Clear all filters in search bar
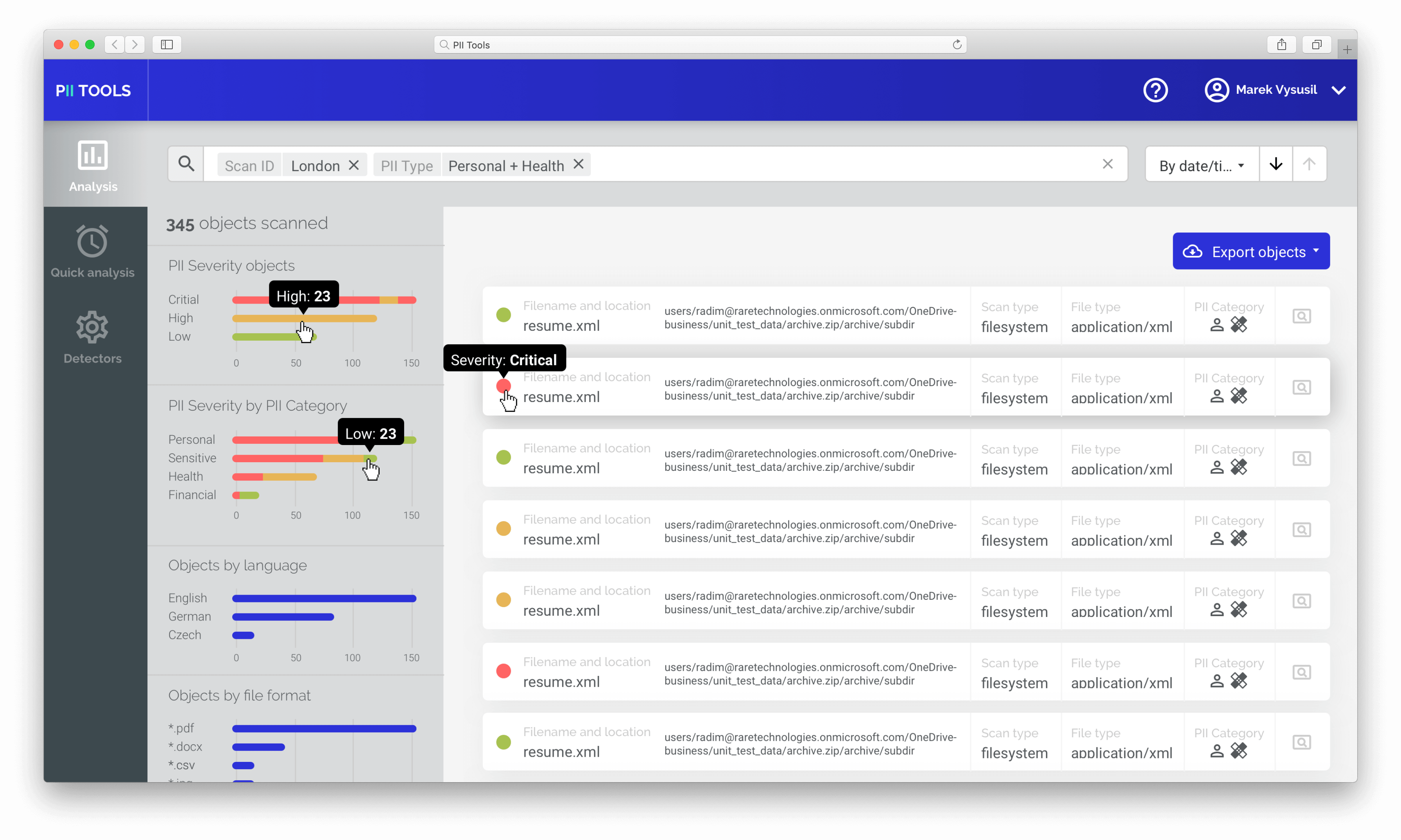 1108,164
